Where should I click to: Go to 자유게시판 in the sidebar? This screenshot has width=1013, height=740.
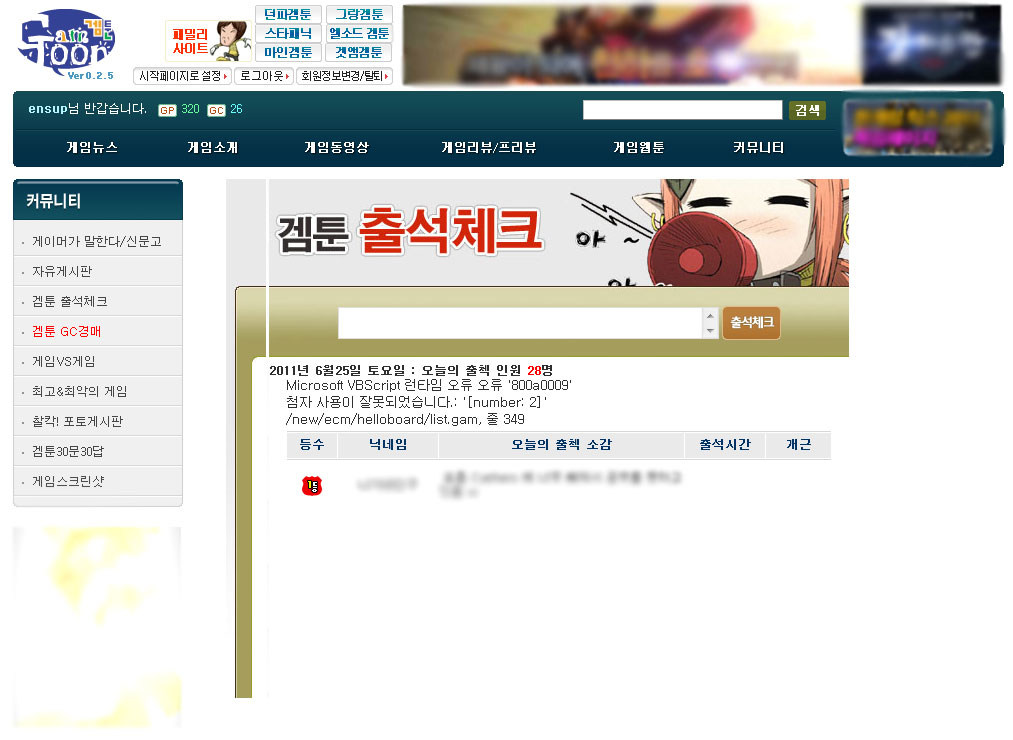coord(62,271)
